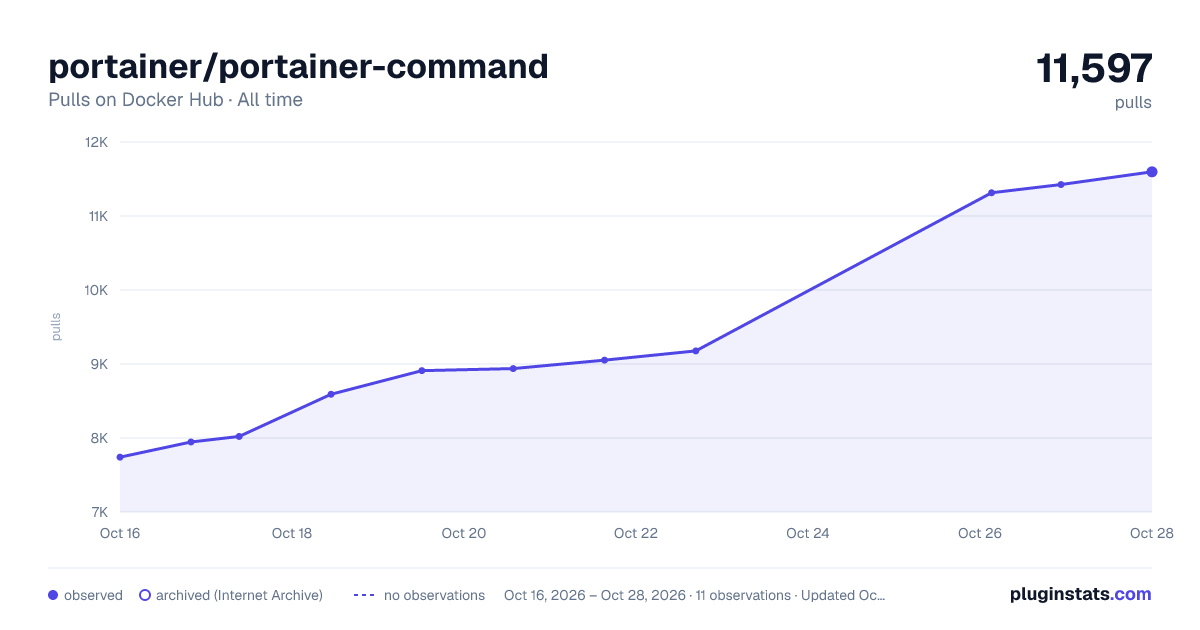Click the 11K y-axis label
1200x630 pixels.
click(97, 216)
